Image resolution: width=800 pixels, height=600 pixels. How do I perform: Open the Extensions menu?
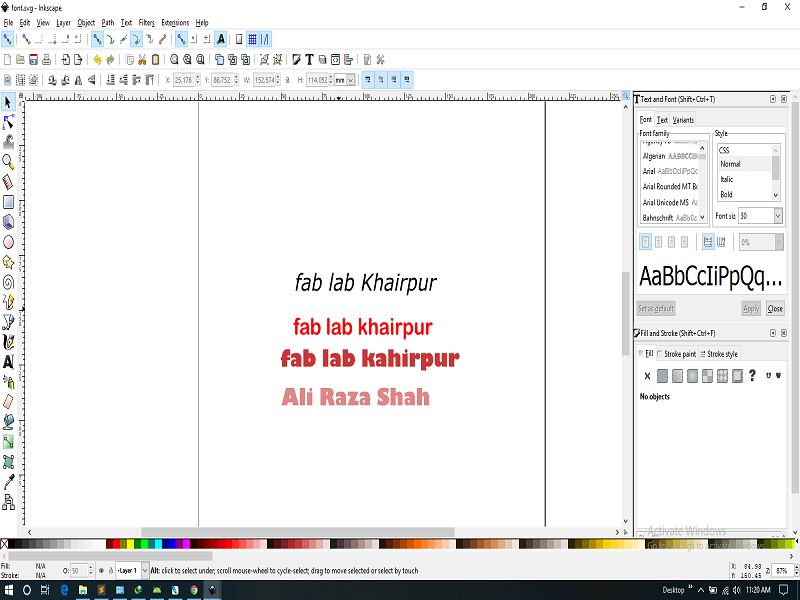point(175,22)
